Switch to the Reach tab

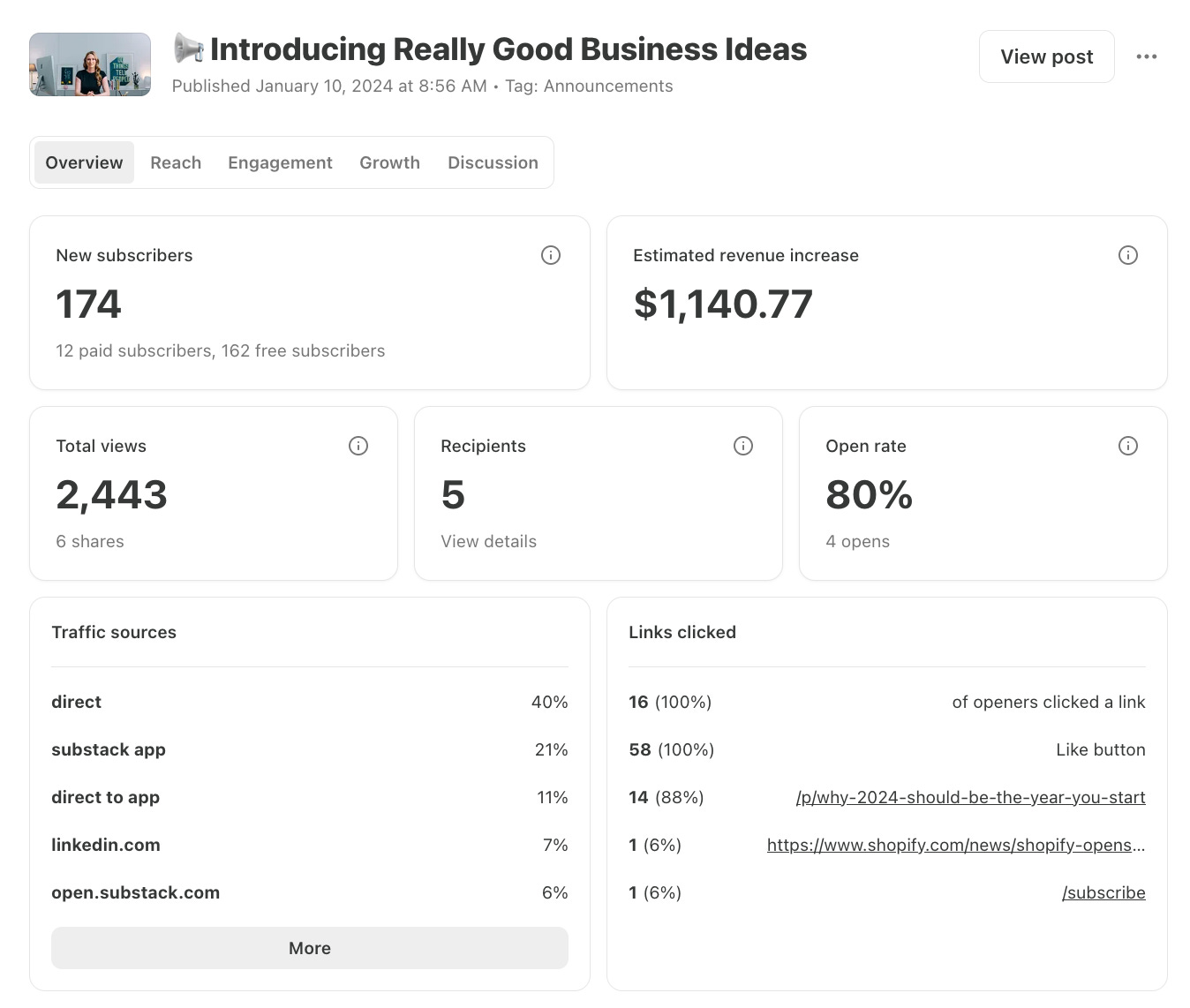pyautogui.click(x=176, y=162)
